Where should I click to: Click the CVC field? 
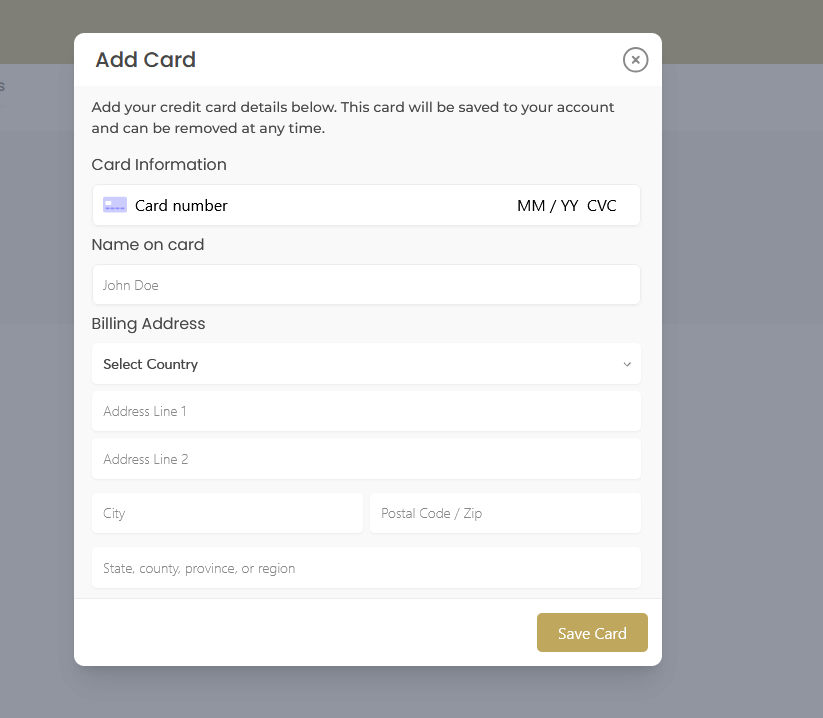(x=602, y=205)
